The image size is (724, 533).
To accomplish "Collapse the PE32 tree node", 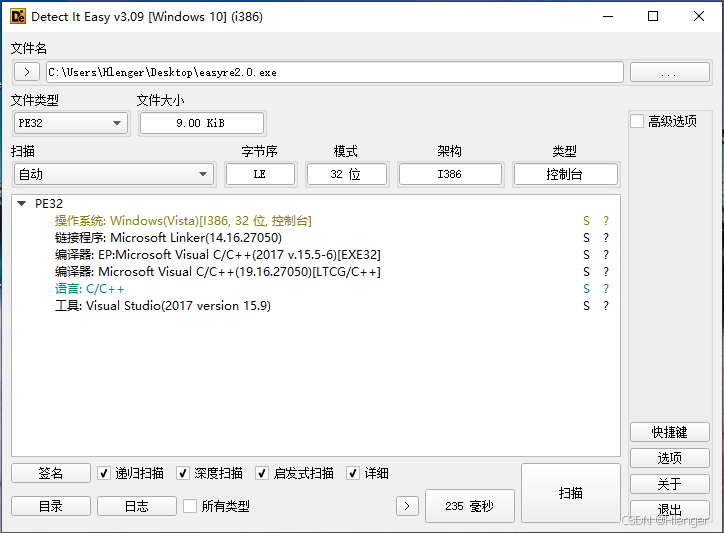I will click(21, 203).
